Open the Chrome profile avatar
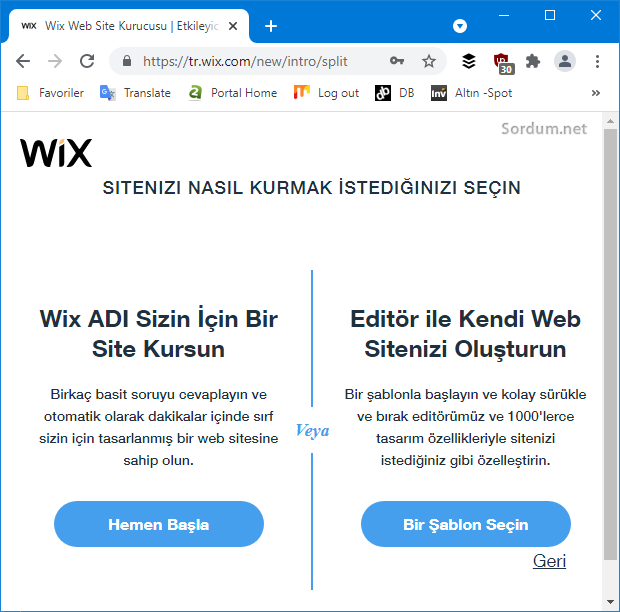620x612 pixels. (x=565, y=61)
